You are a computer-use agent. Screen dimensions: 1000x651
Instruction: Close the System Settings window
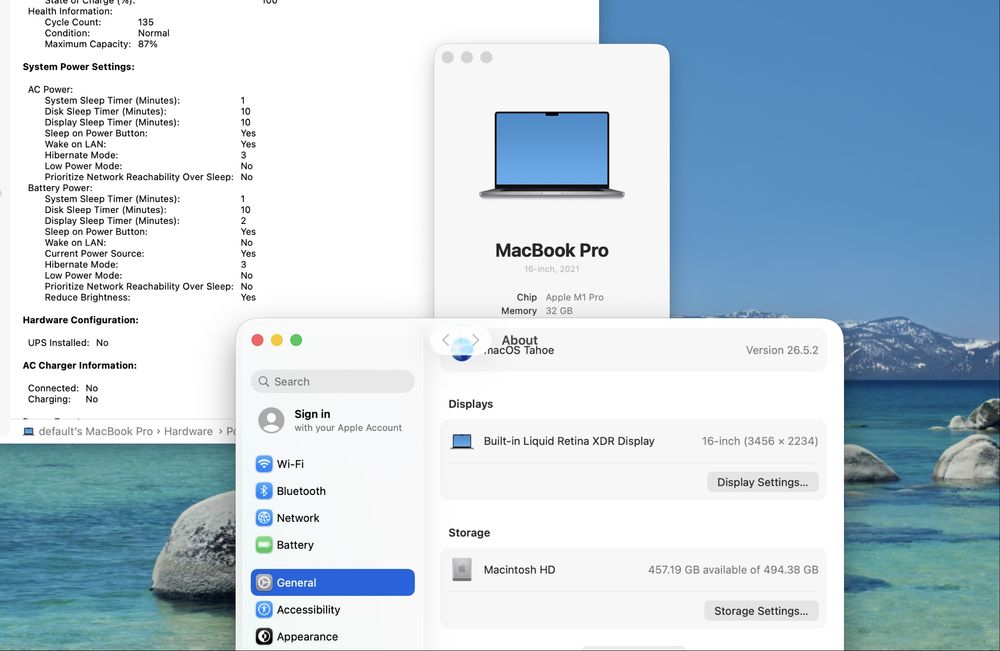(258, 340)
